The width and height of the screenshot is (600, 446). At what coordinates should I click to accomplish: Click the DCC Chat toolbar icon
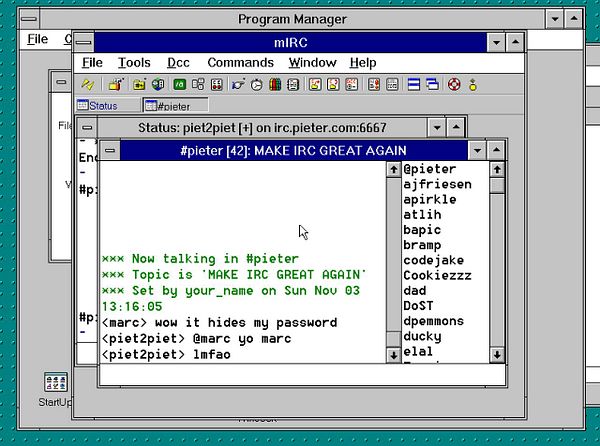click(x=334, y=85)
